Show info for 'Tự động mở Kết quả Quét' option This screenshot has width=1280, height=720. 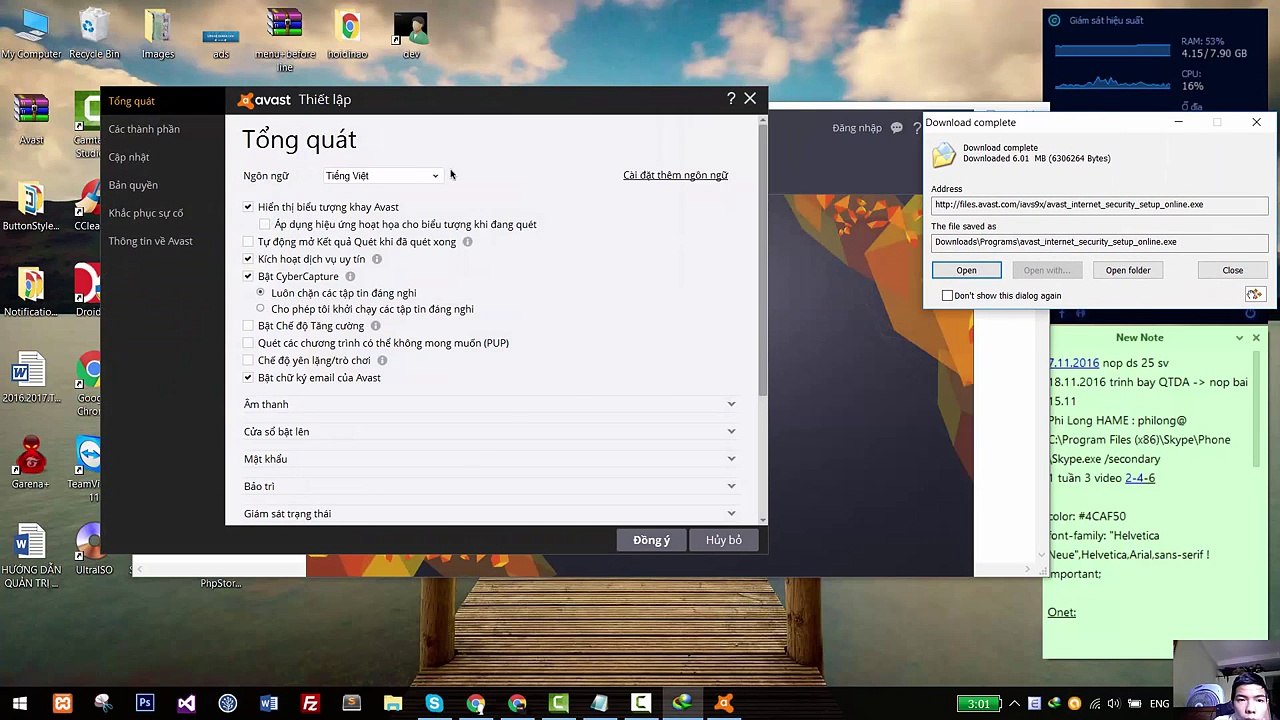click(467, 242)
